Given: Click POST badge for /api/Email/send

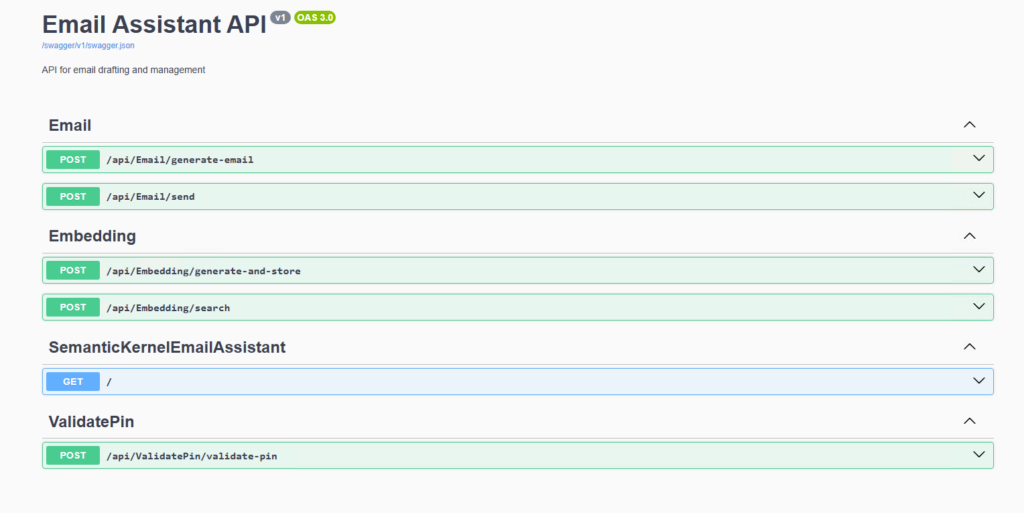Looking at the screenshot, I should (73, 196).
